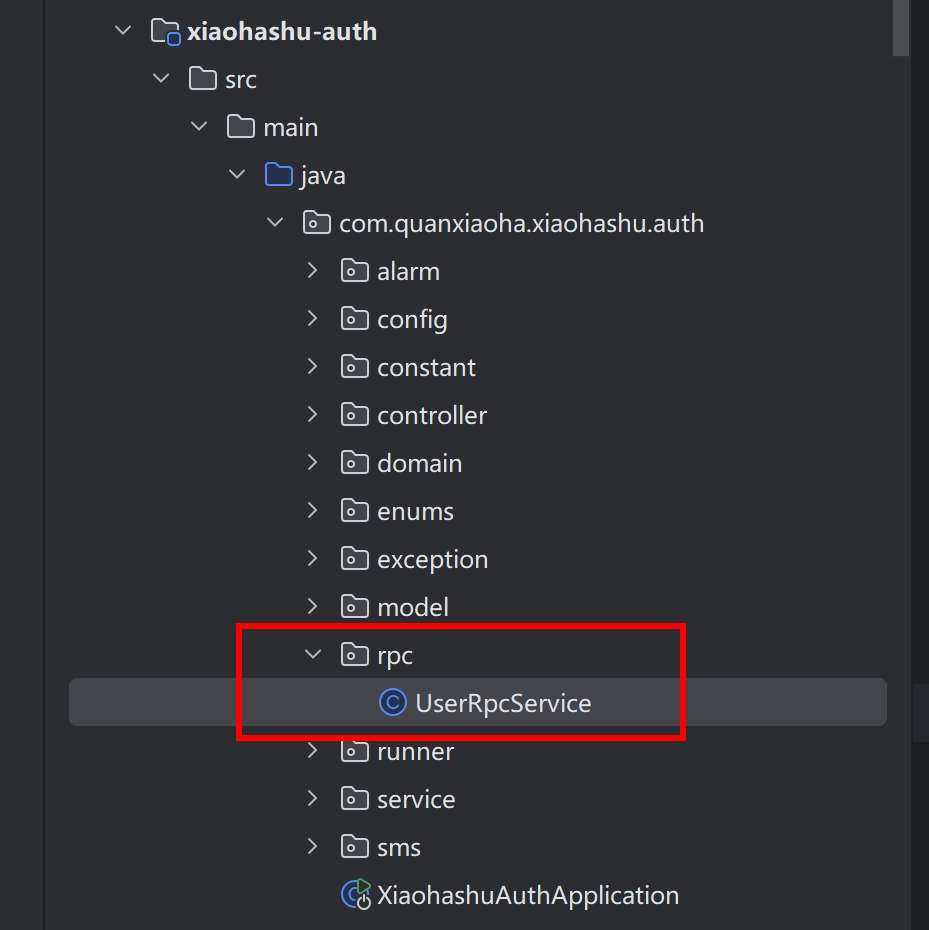Expand the config package chevron

[313, 319]
